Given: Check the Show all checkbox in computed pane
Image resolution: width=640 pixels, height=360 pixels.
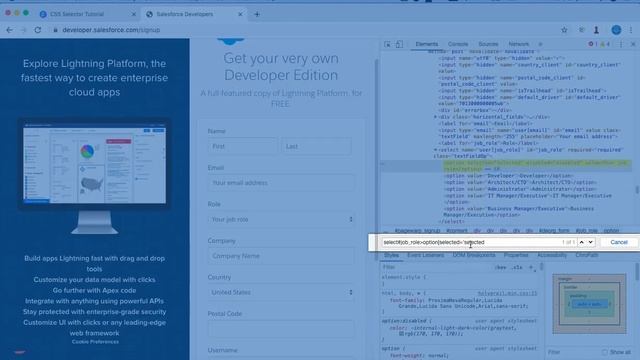Looking at the screenshot, I should 604,352.
